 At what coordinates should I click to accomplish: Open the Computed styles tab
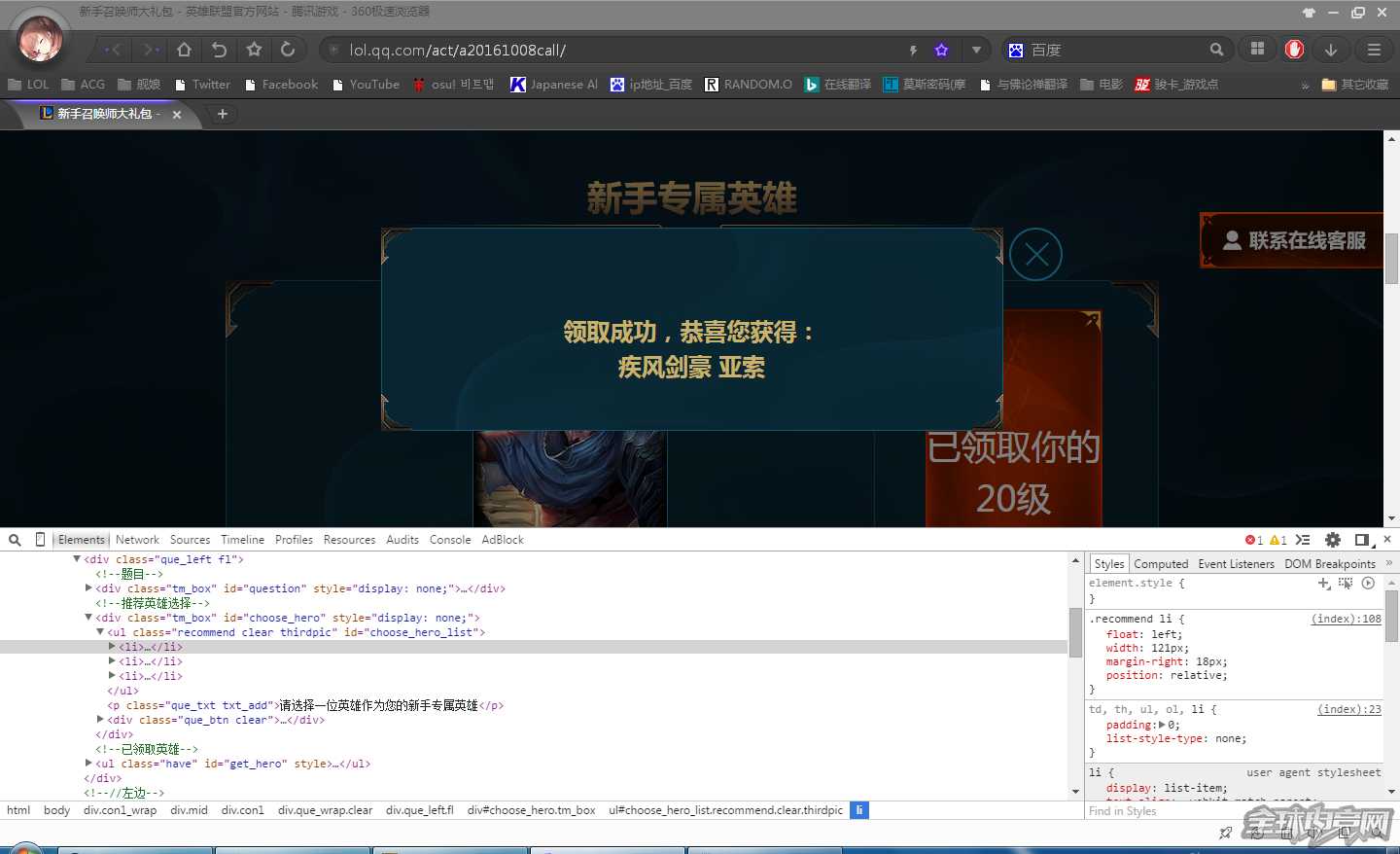[1161, 563]
